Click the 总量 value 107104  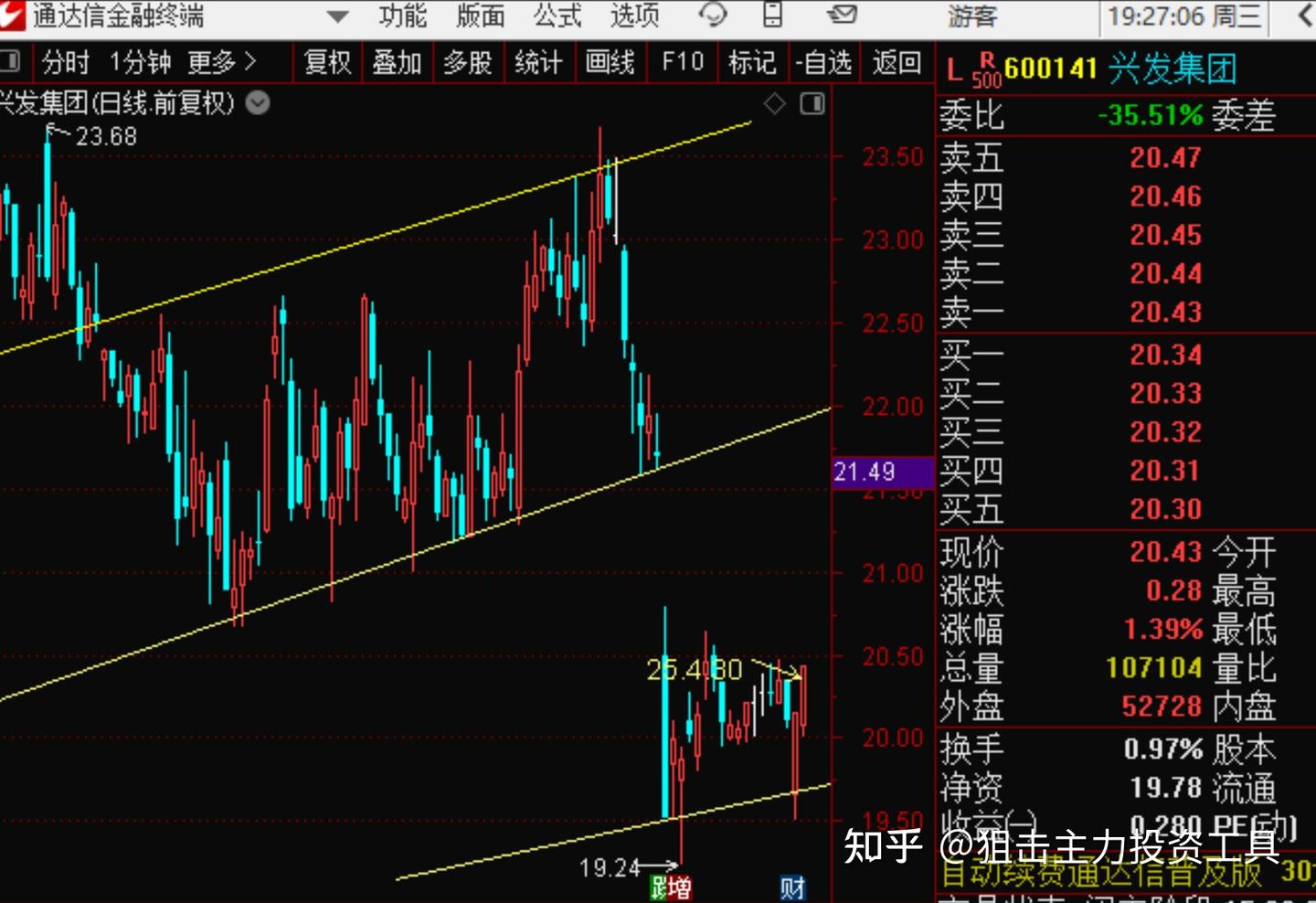tap(1154, 667)
